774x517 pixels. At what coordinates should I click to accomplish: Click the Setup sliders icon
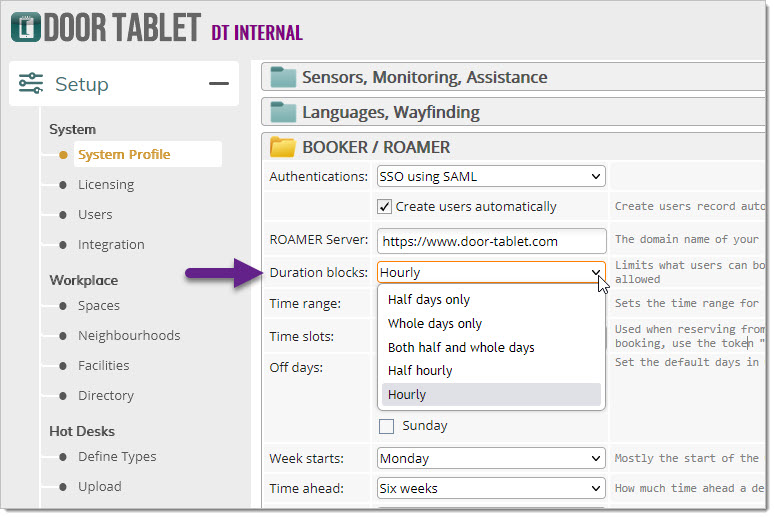[31, 84]
